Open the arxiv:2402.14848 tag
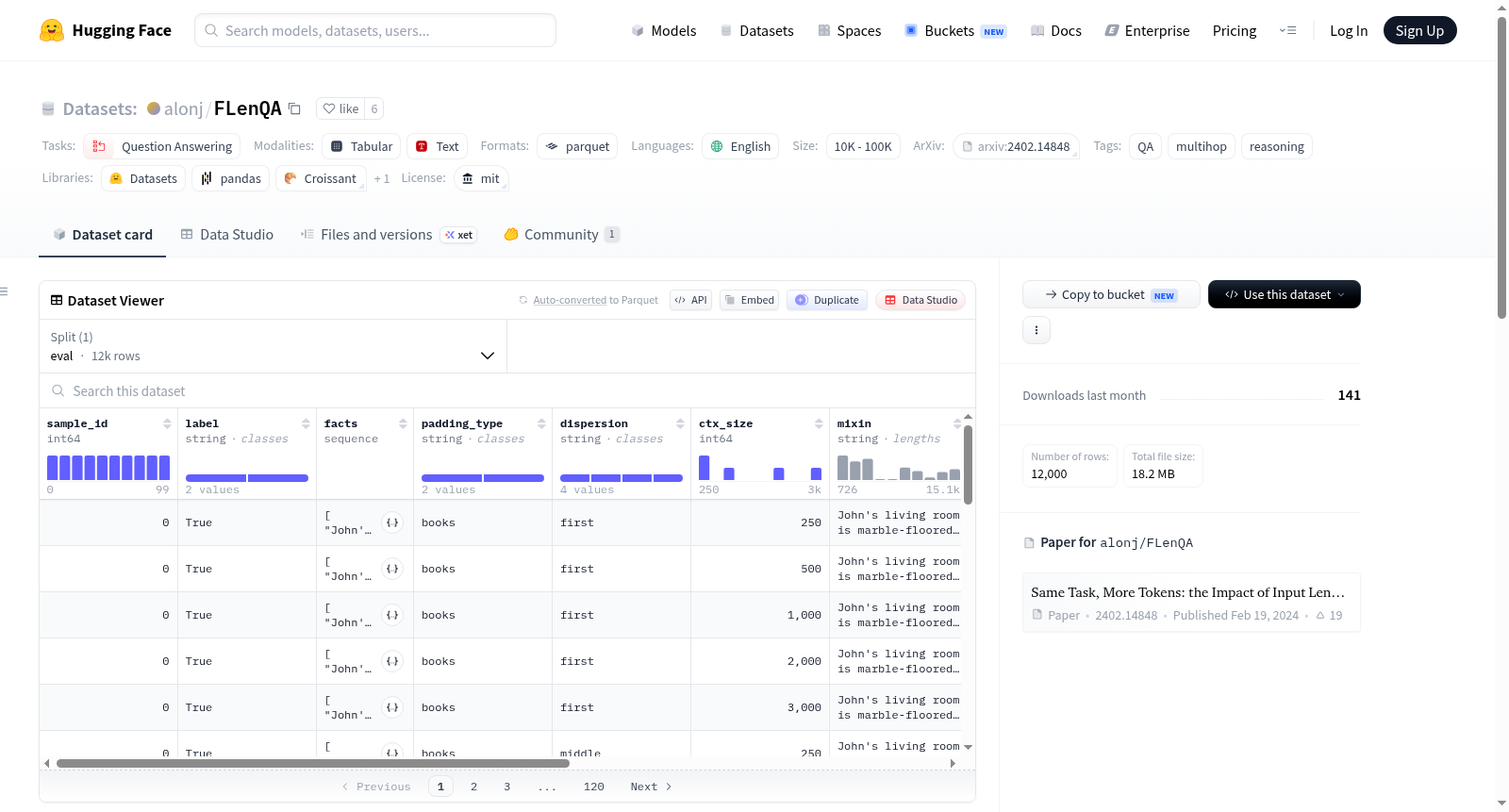1509x812 pixels. [x=1016, y=146]
